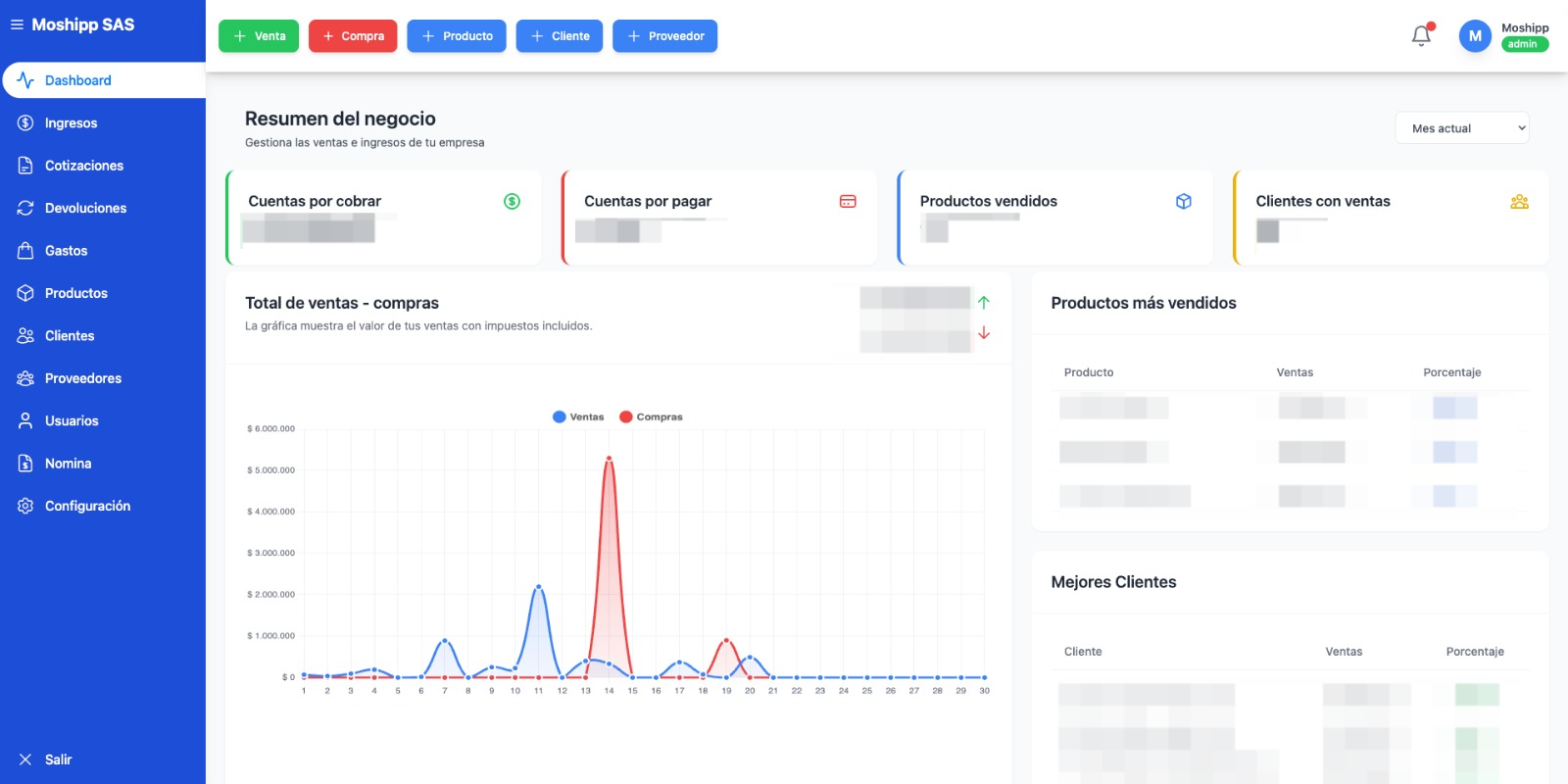Open Configuración from the sidebar
The height and width of the screenshot is (784, 1568).
click(x=87, y=506)
